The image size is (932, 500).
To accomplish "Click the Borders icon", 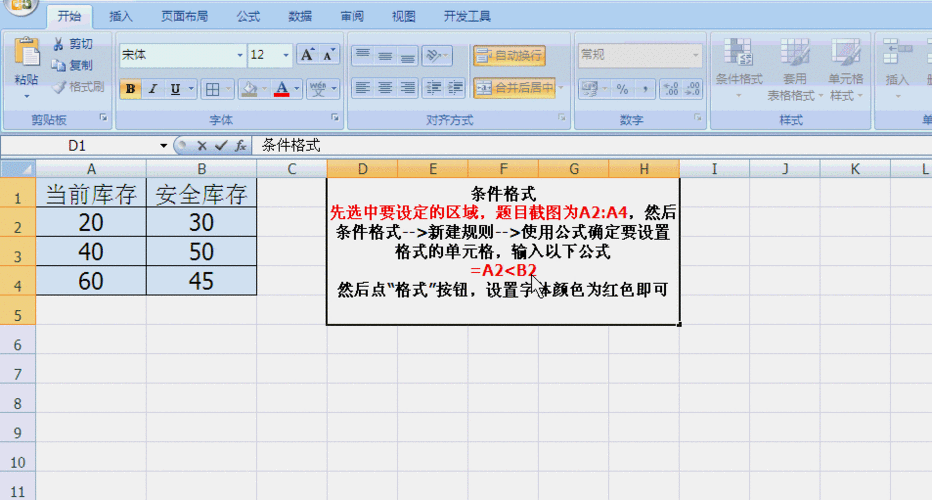I will pyautogui.click(x=212, y=89).
